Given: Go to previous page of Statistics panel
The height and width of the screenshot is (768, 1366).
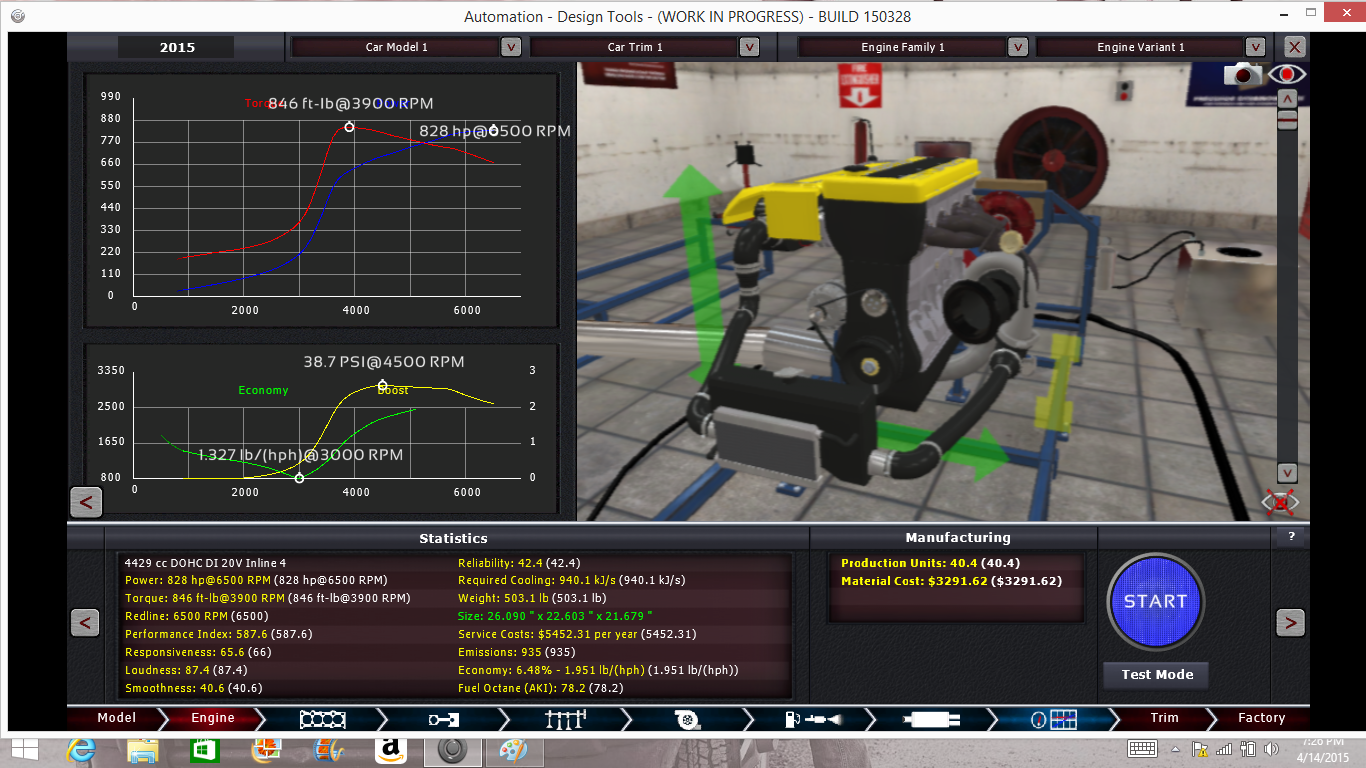Looking at the screenshot, I should pyautogui.click(x=85, y=623).
